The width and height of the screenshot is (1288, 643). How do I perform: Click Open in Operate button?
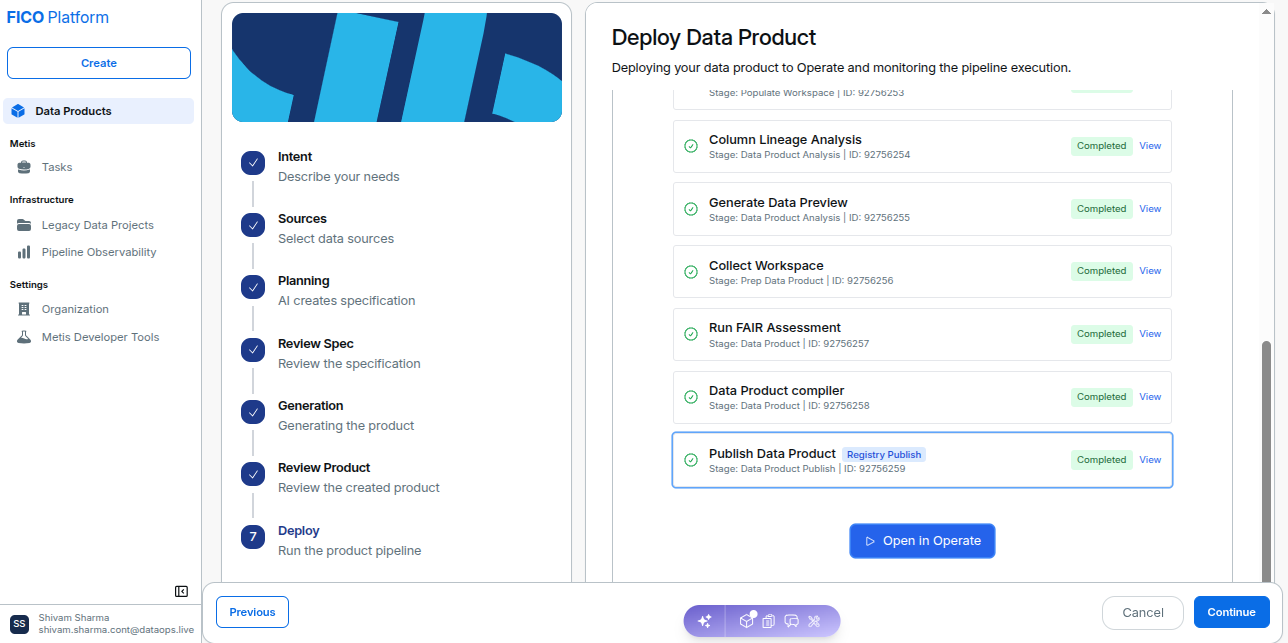(922, 541)
